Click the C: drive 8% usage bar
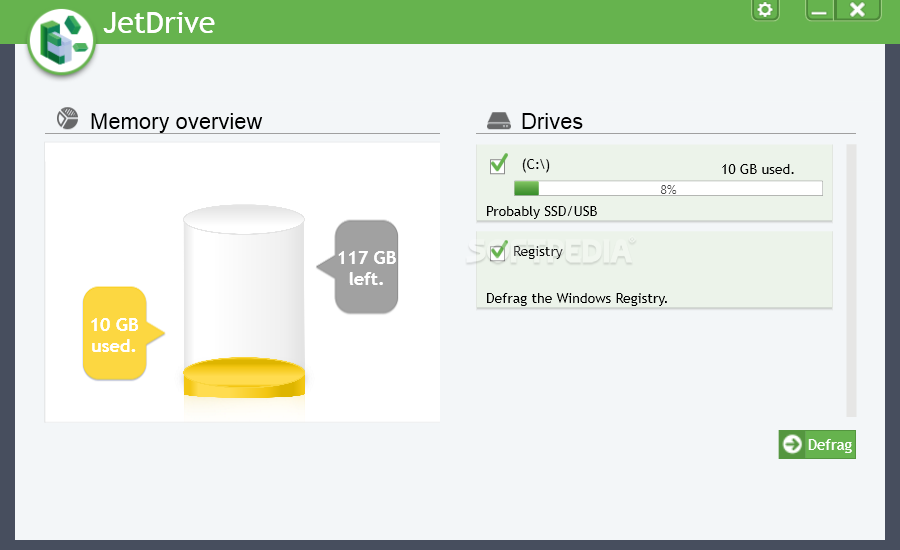Viewport: 900px width, 550px height. click(x=668, y=188)
